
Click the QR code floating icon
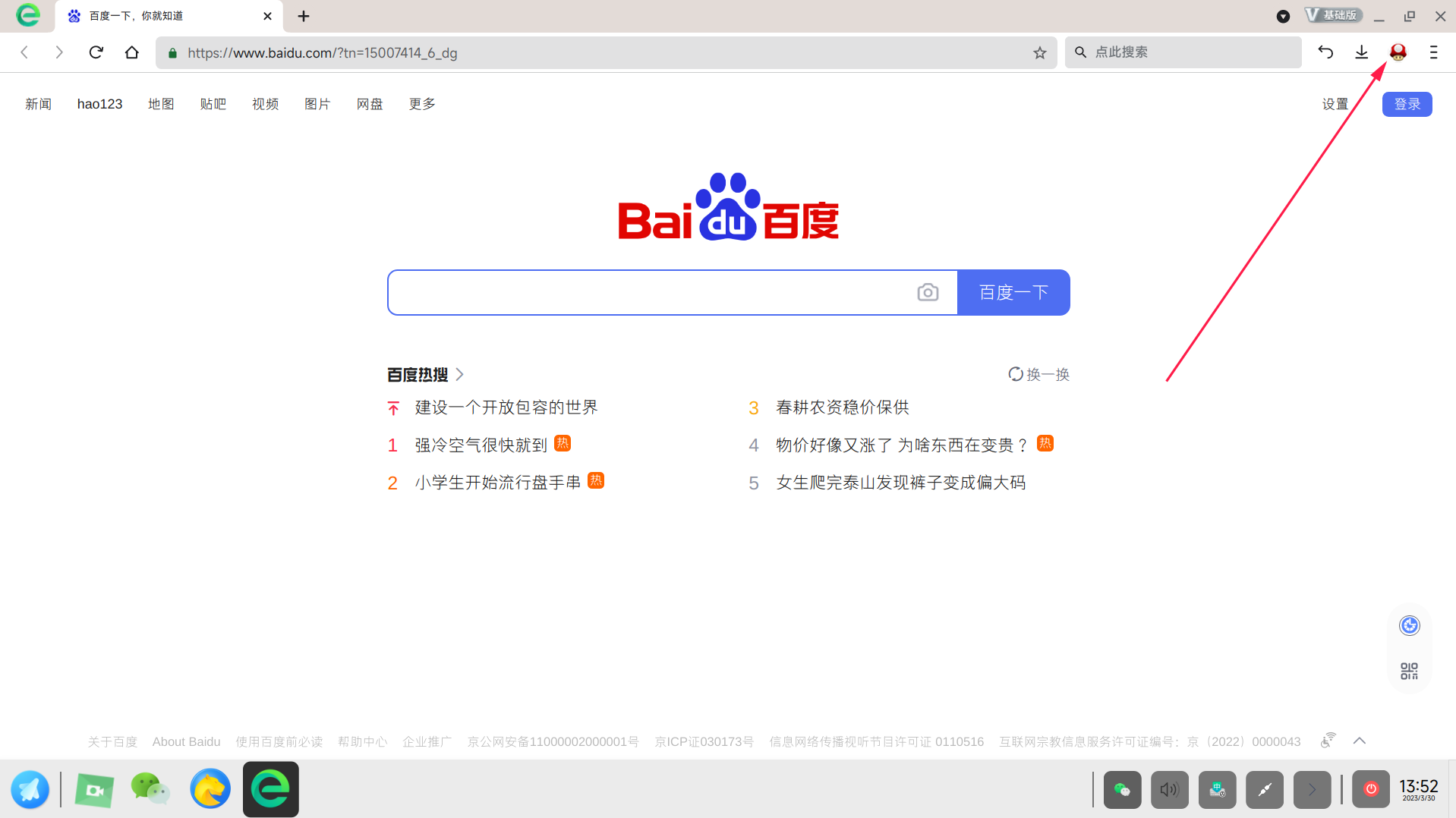click(x=1410, y=671)
